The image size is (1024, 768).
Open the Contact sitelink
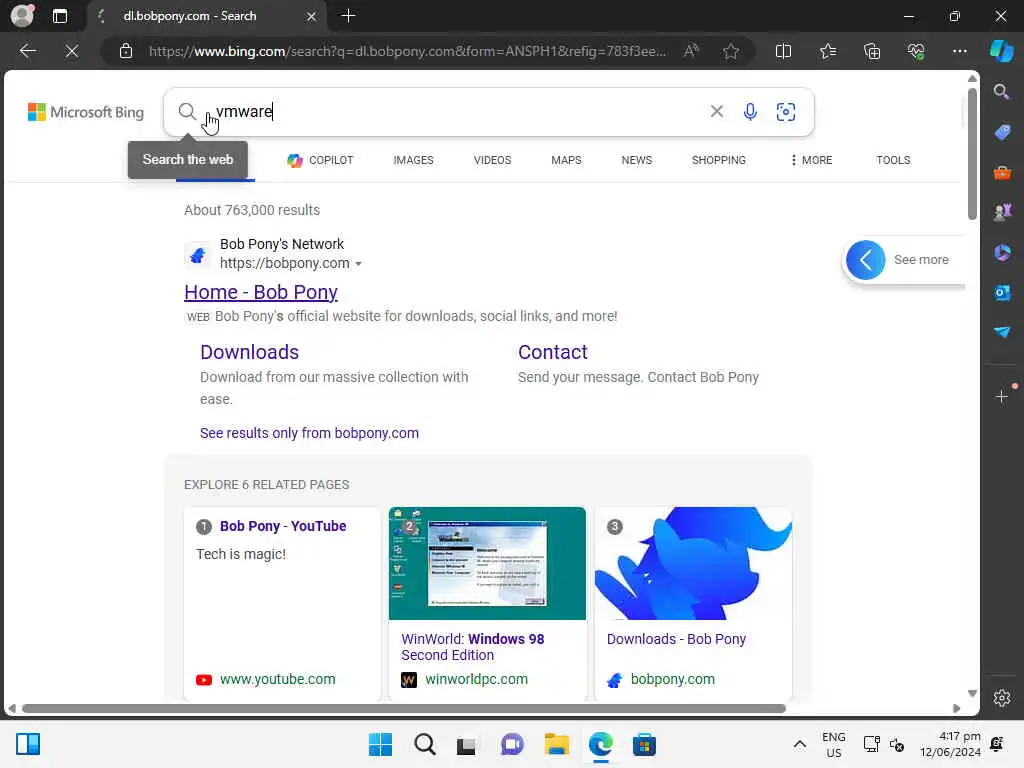[x=552, y=352]
